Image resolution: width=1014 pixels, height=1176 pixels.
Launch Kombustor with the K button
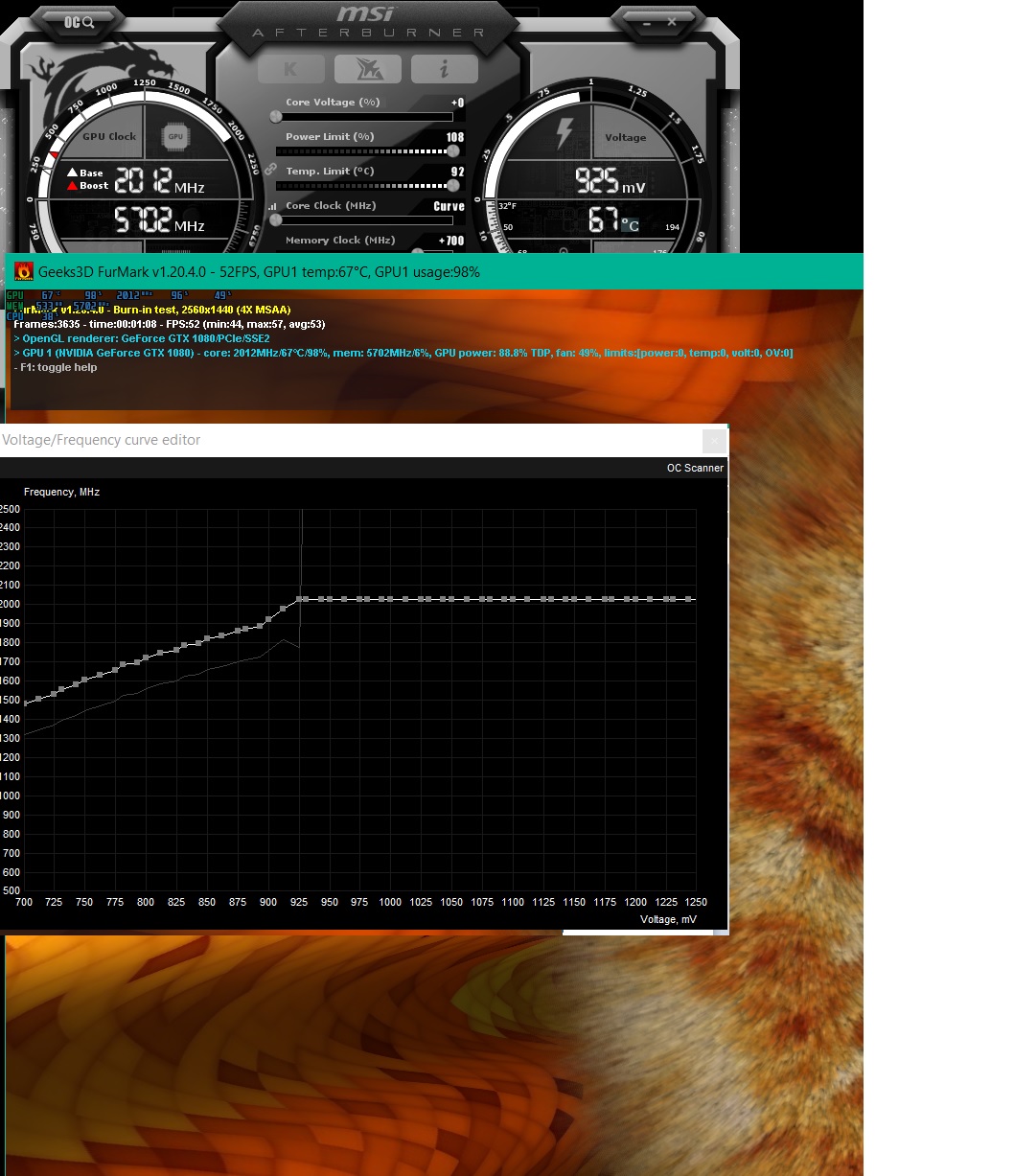tap(291, 69)
